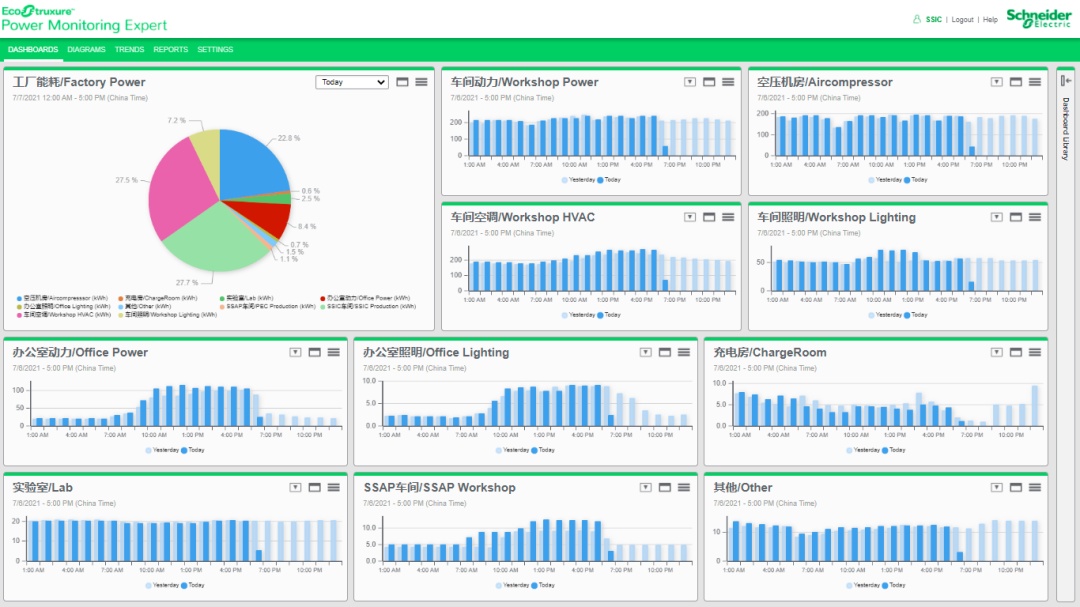Open the Workshop Lighting hamburger menu
The image size is (1080, 607).
[1035, 217]
